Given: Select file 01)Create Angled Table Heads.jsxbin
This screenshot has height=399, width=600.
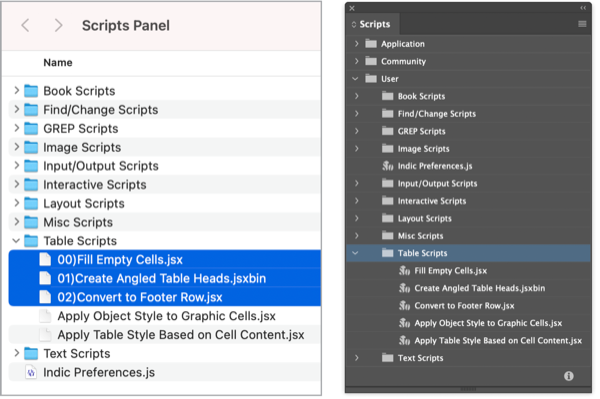Looking at the screenshot, I should [x=165, y=278].
